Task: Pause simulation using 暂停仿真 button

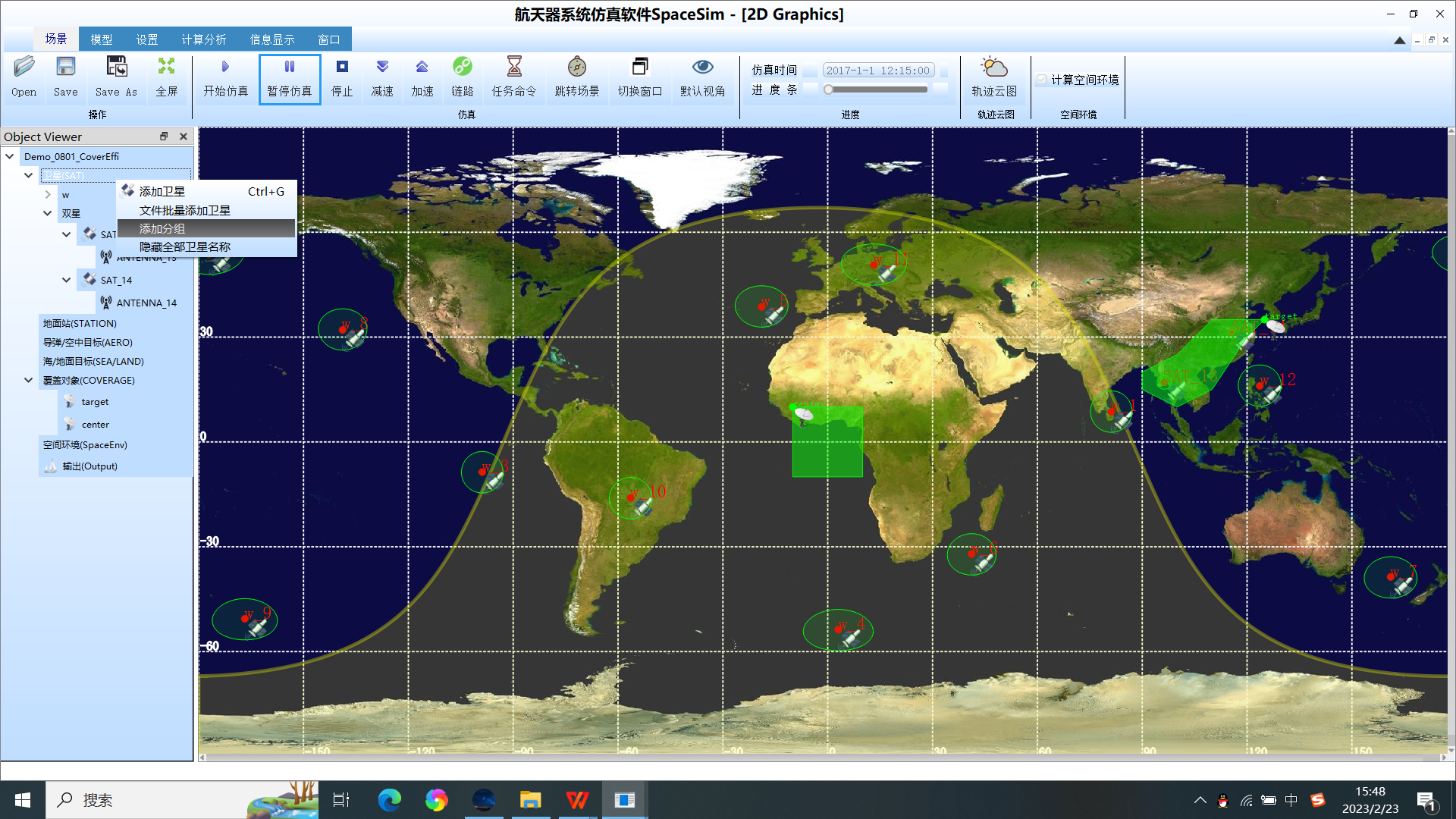Action: coord(290,79)
